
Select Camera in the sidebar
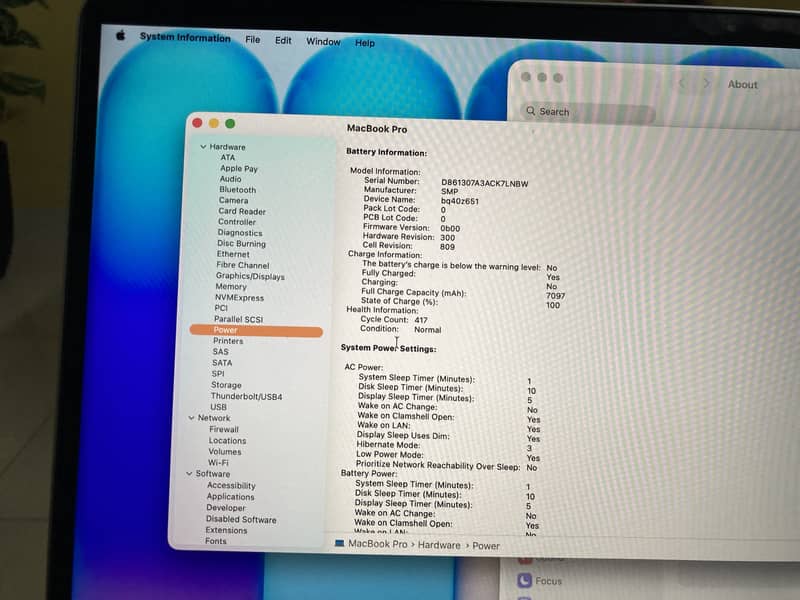tap(233, 201)
